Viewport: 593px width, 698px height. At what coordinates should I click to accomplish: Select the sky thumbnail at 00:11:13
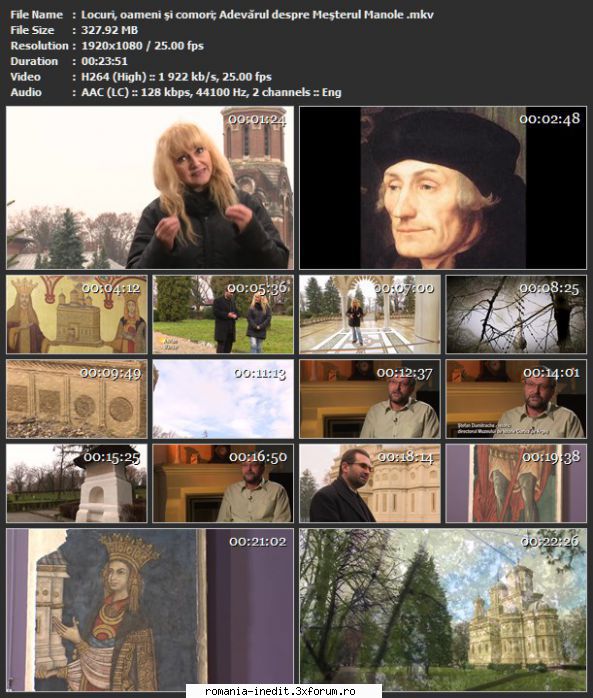223,399
